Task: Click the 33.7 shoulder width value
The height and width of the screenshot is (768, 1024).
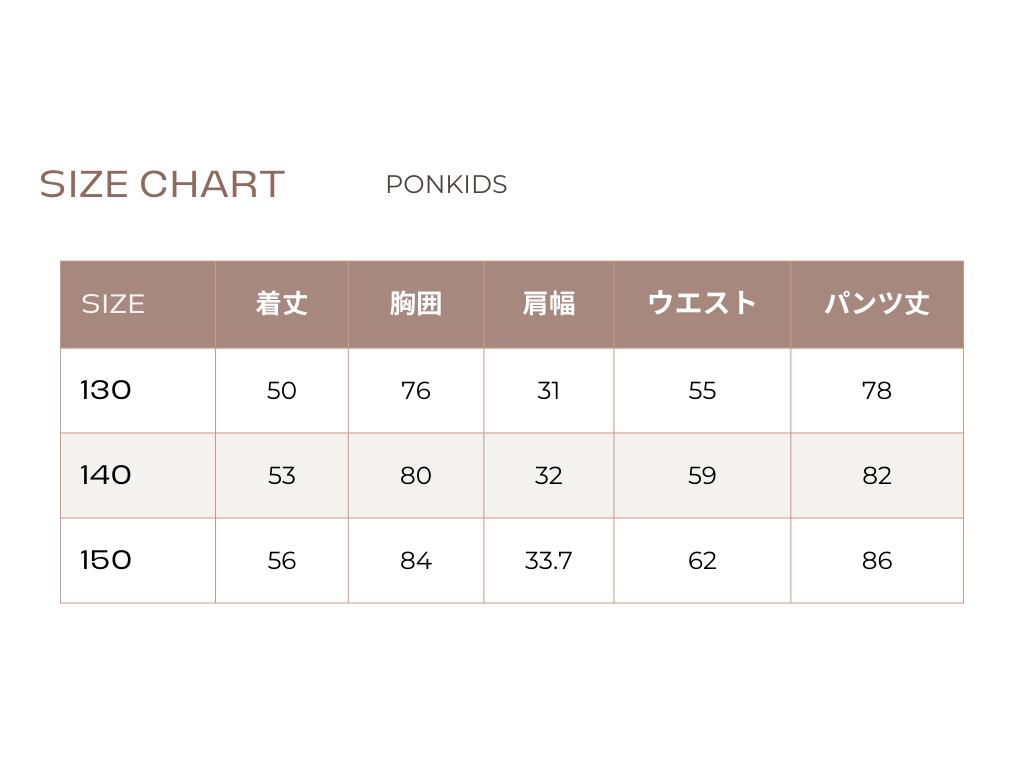Action: (x=548, y=561)
